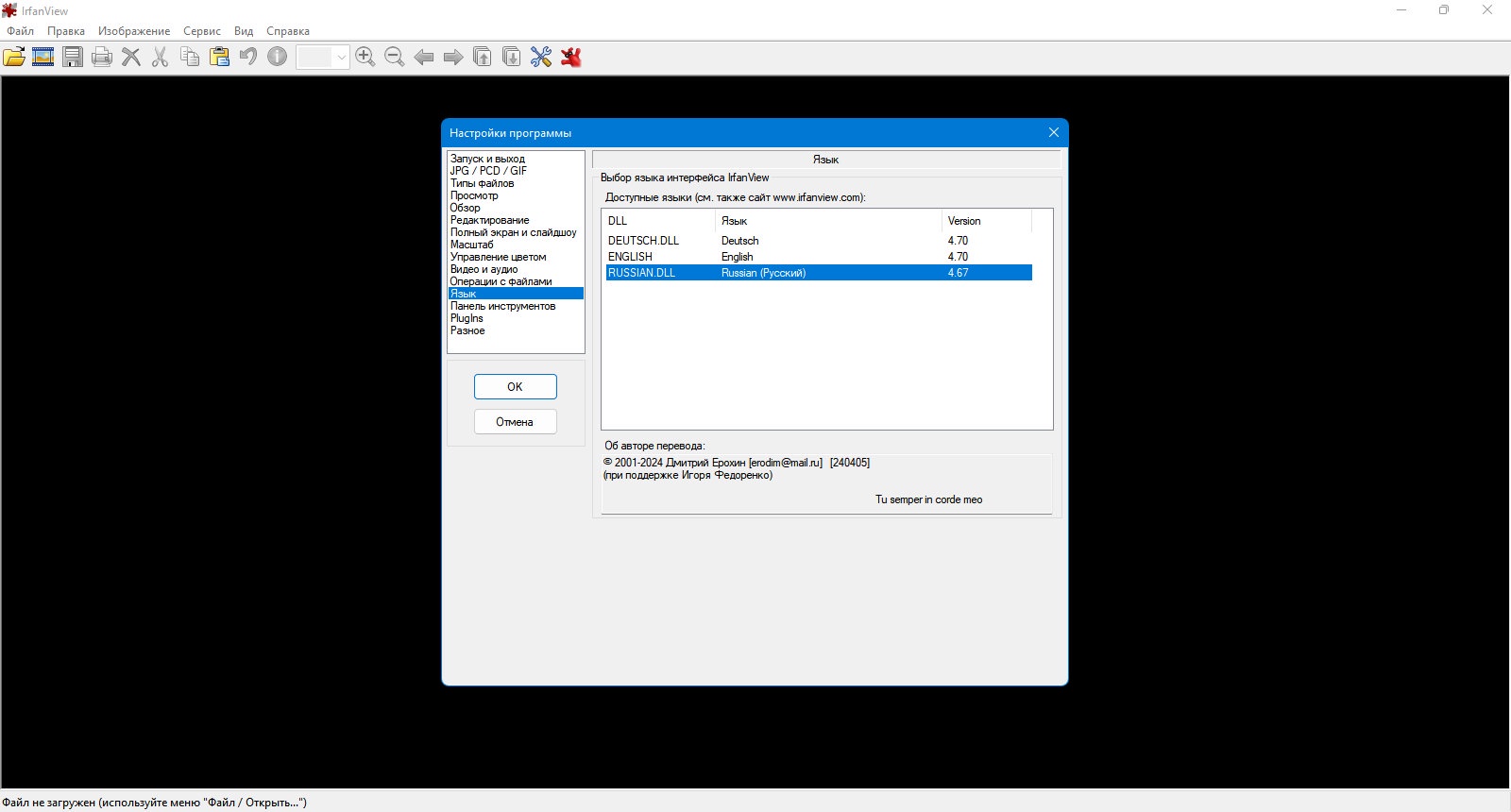Open settings wrench and screwdriver icon
This screenshot has height=812, width=1511.
coord(541,57)
